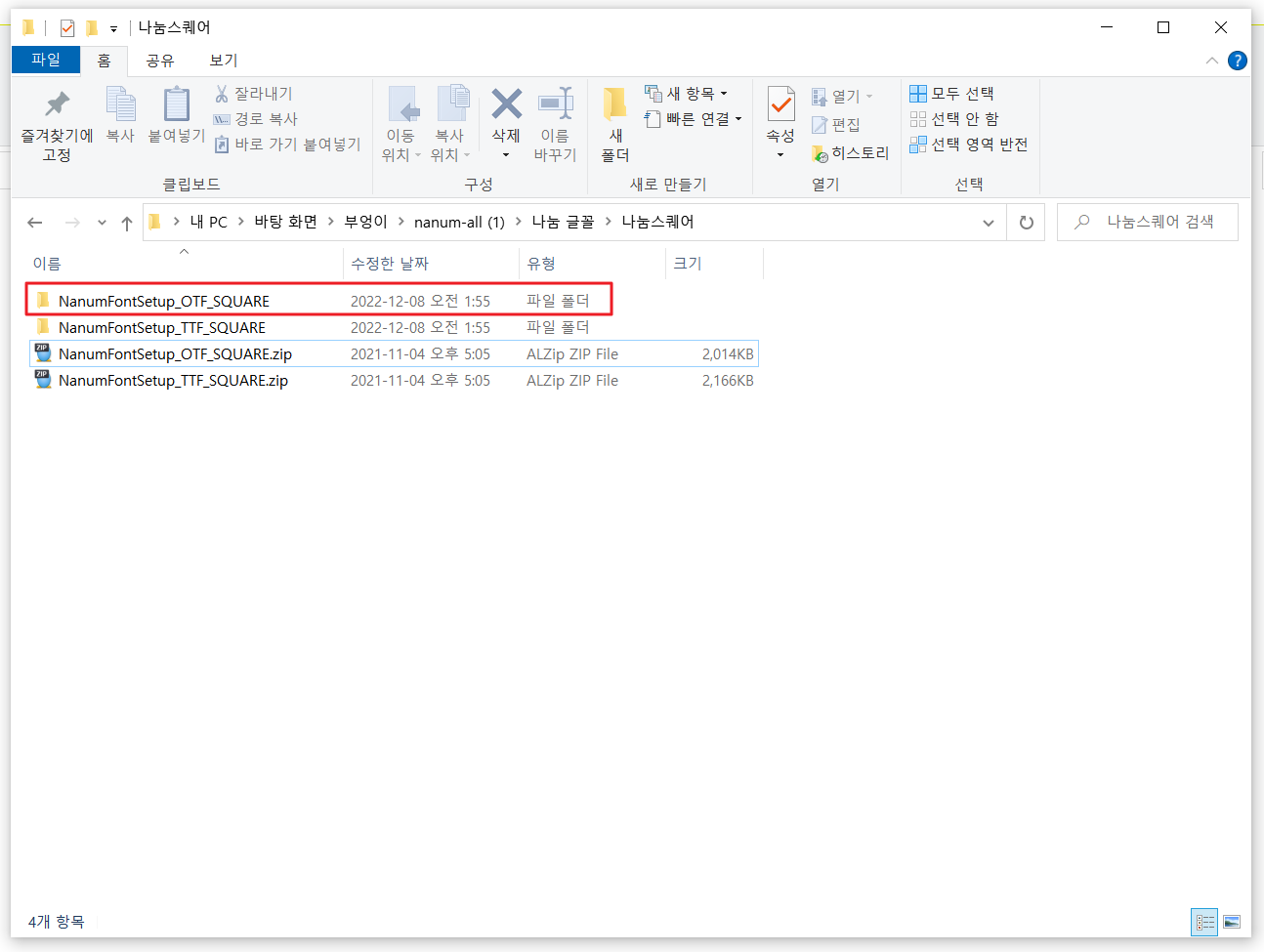Sort by Date modified (수정한 날짜) header
This screenshot has width=1264, height=952.
click(x=431, y=263)
